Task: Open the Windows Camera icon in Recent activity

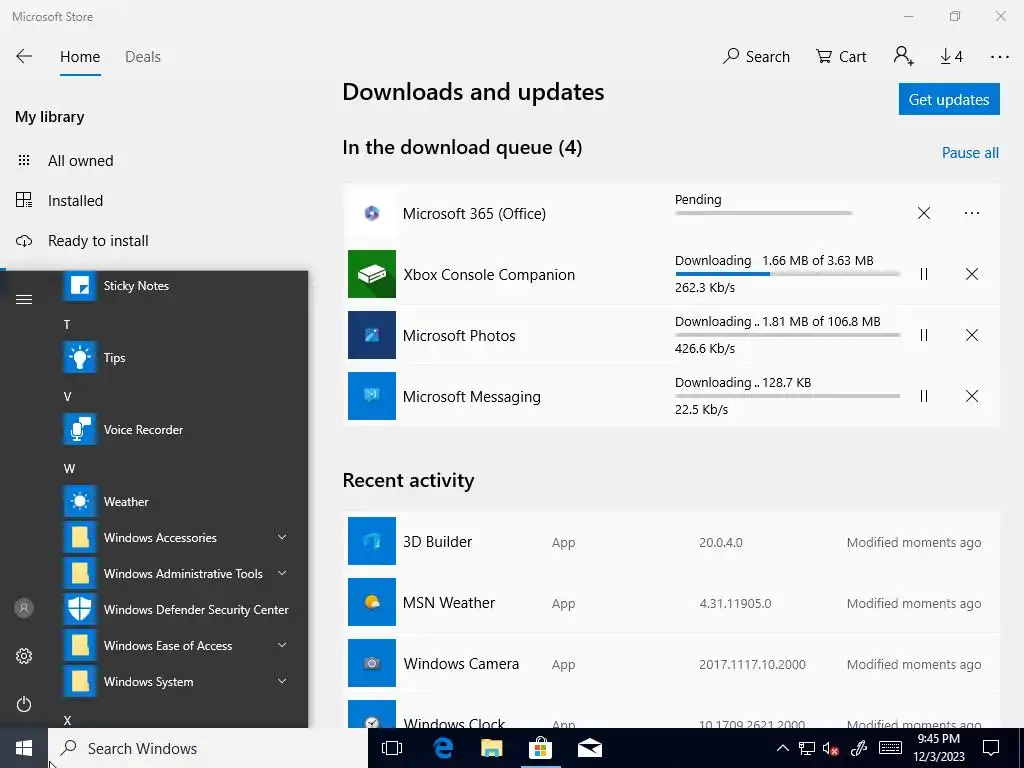Action: [x=372, y=663]
